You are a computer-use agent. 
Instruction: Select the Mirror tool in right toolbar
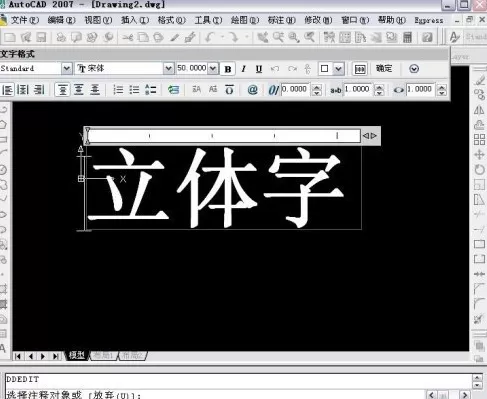[x=479, y=110]
